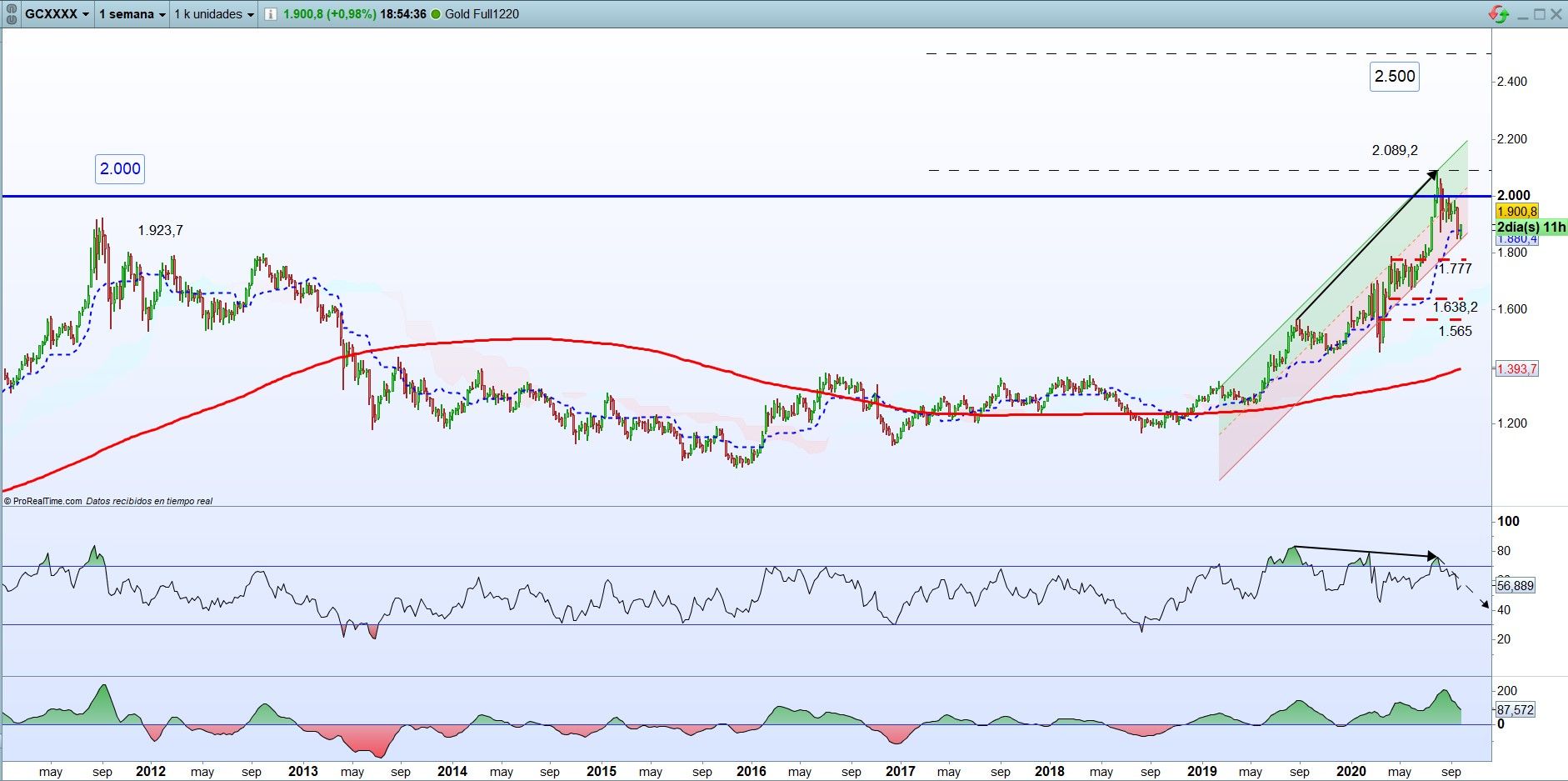The image size is (1568, 781).
Task: Close the chart window
Action: pos(1556,14)
